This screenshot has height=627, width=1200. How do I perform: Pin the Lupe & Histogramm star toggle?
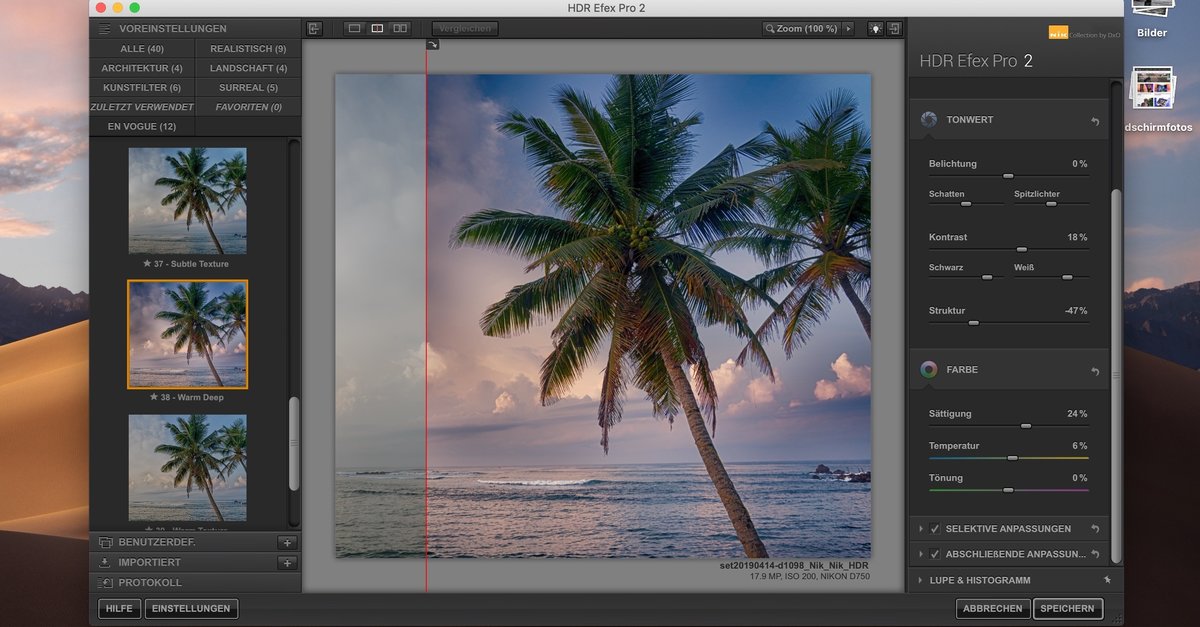[x=1106, y=579]
